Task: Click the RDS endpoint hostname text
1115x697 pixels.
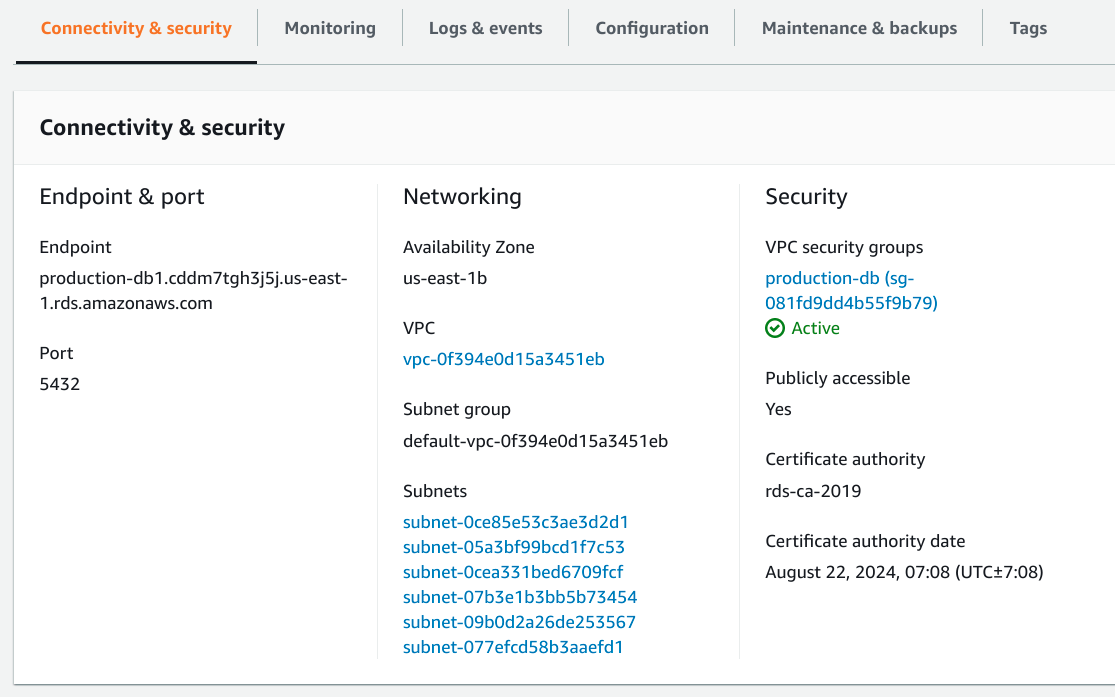Action: (193, 290)
